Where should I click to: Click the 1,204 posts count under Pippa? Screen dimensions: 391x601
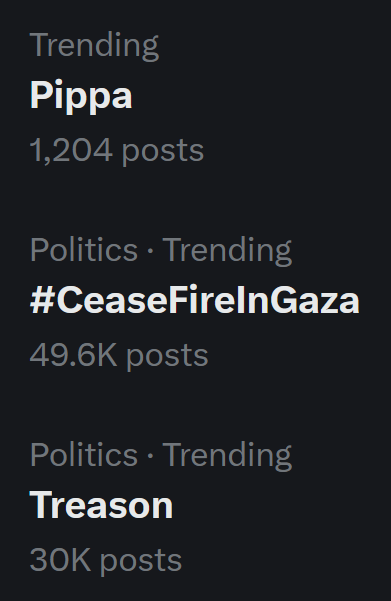[117, 151]
